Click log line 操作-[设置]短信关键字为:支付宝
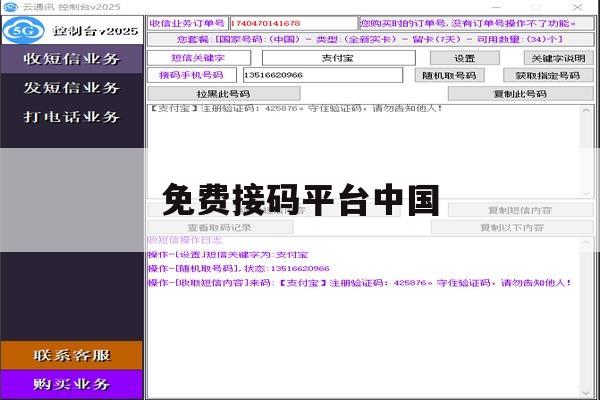600x400 pixels. click(x=228, y=255)
